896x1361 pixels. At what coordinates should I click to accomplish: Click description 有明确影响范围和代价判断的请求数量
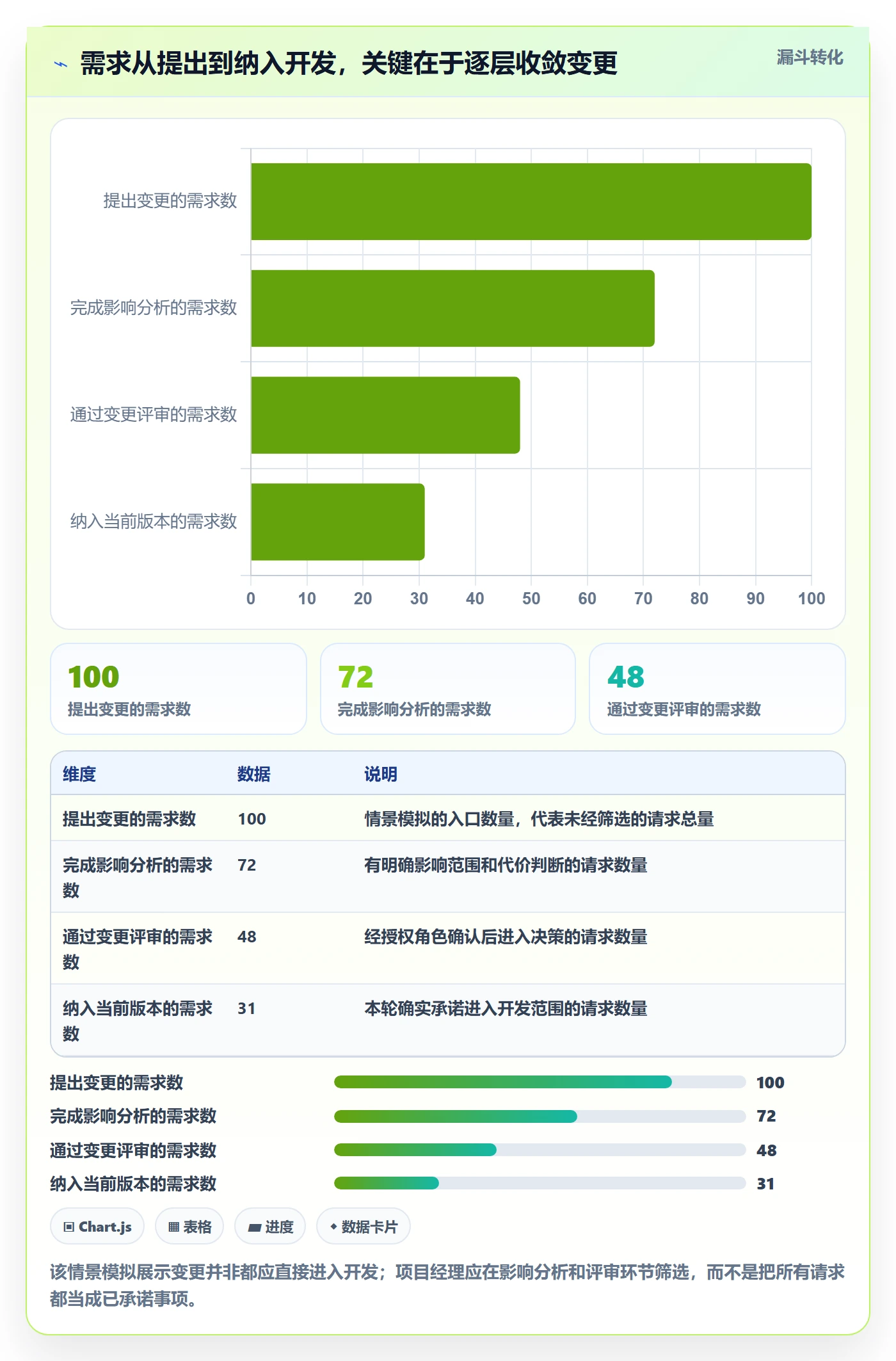click(x=506, y=865)
